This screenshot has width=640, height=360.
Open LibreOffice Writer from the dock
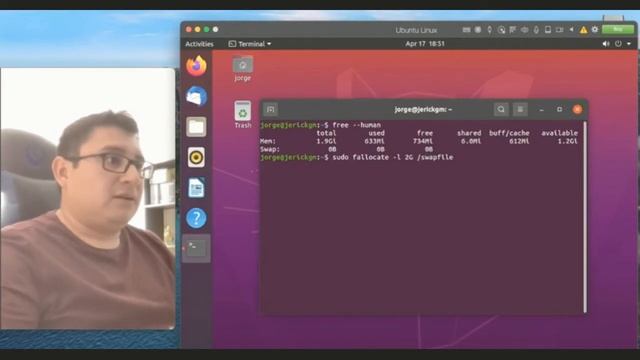pos(196,188)
